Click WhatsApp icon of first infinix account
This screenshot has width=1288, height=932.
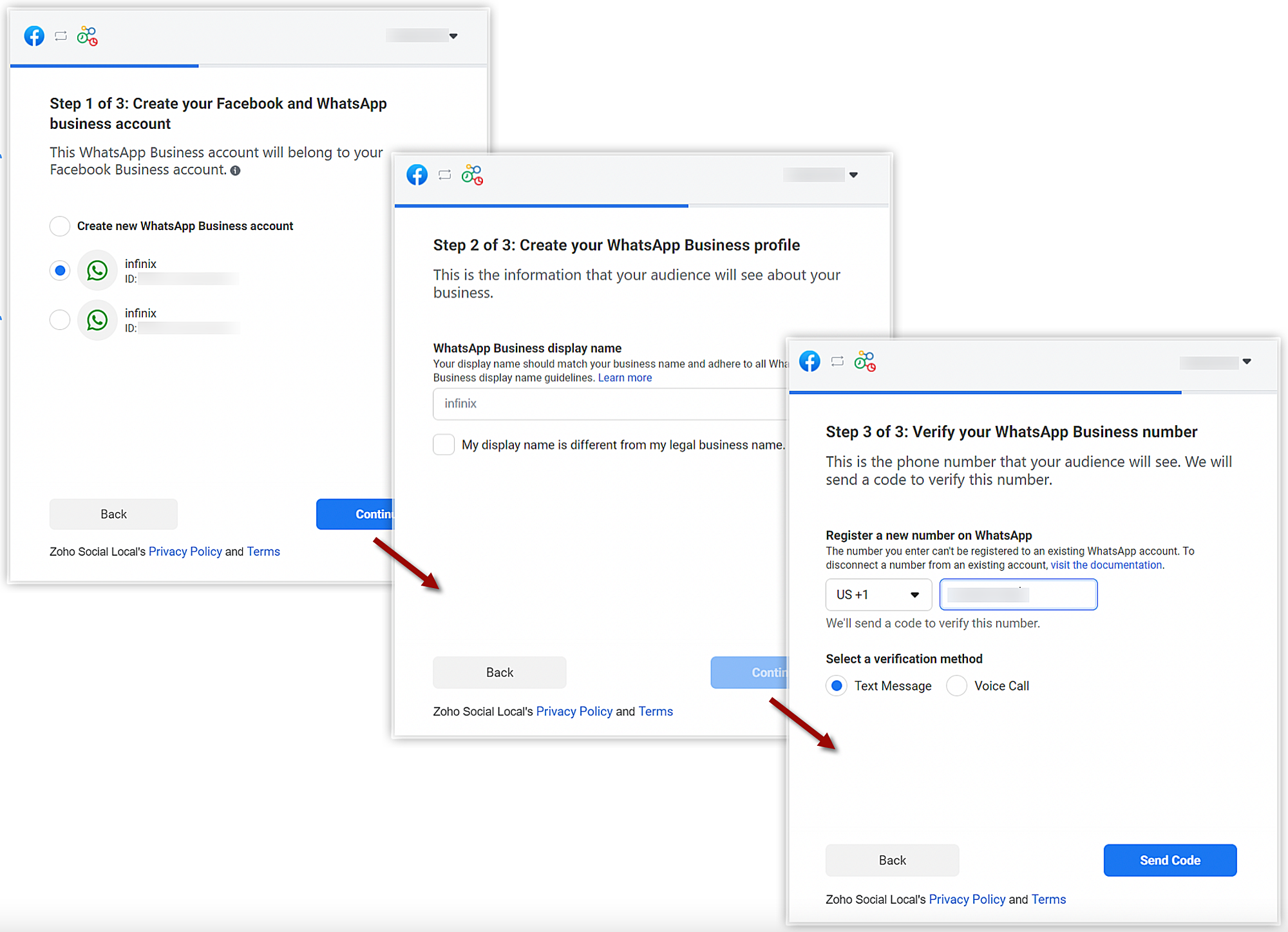pos(97,271)
